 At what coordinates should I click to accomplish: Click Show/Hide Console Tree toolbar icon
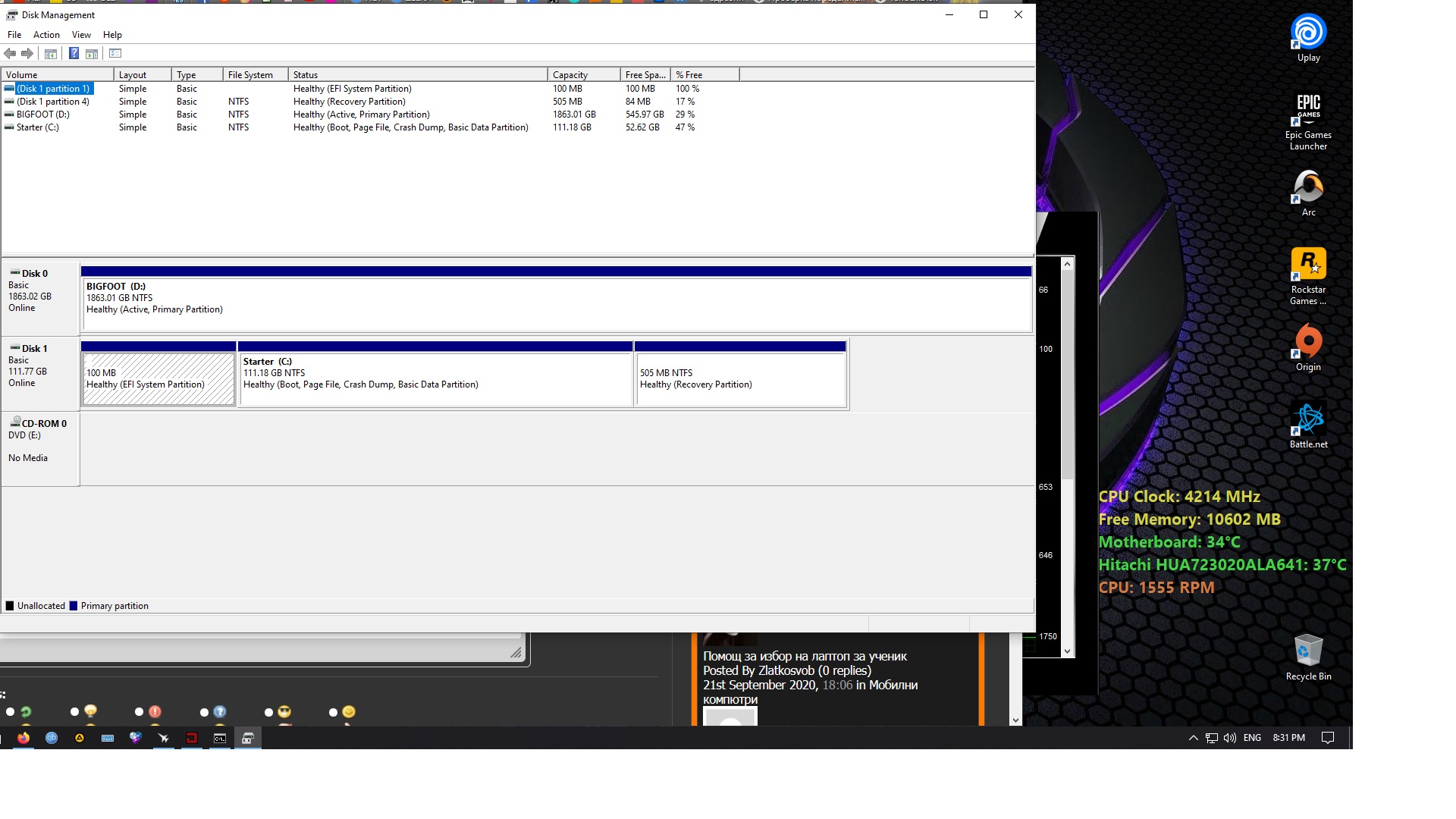click(x=51, y=54)
